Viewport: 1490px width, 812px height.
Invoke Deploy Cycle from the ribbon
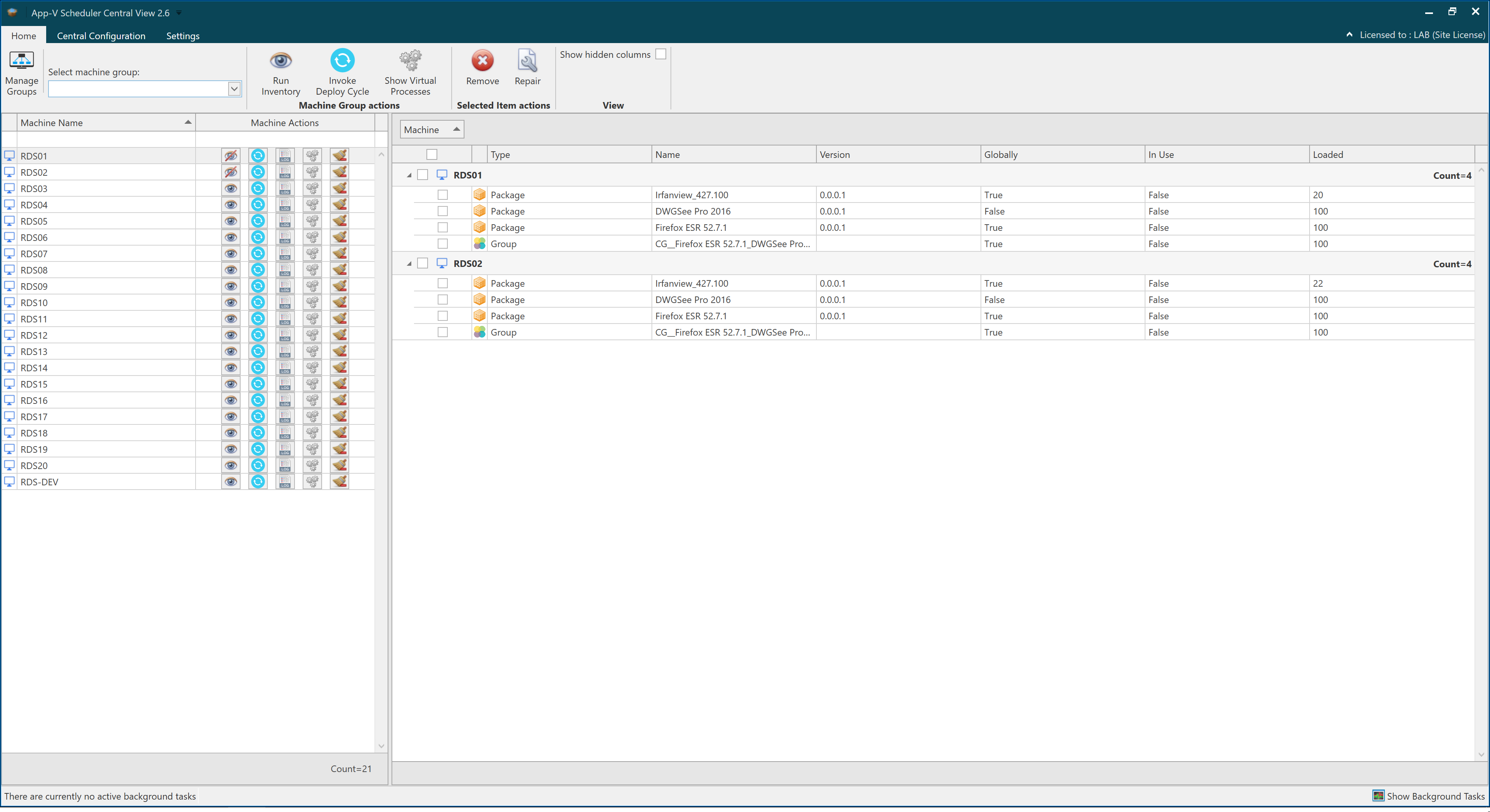[x=342, y=61]
